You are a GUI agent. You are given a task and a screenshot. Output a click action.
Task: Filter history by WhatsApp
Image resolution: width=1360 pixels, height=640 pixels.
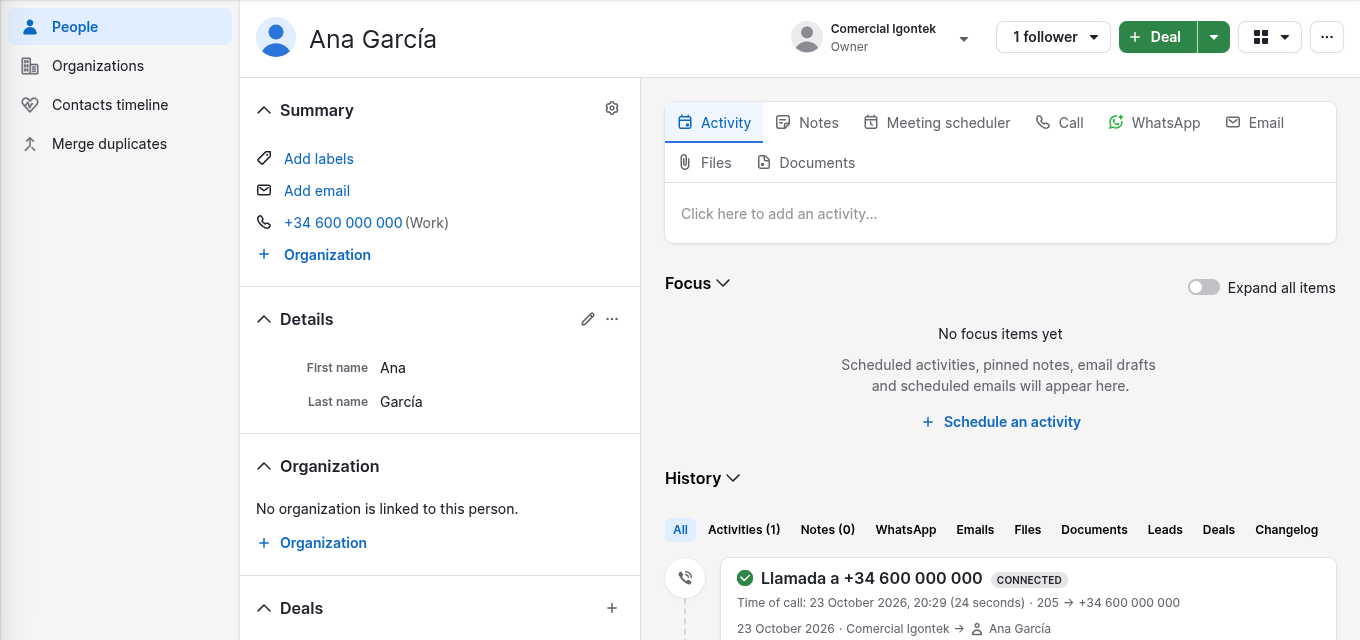[x=906, y=530]
